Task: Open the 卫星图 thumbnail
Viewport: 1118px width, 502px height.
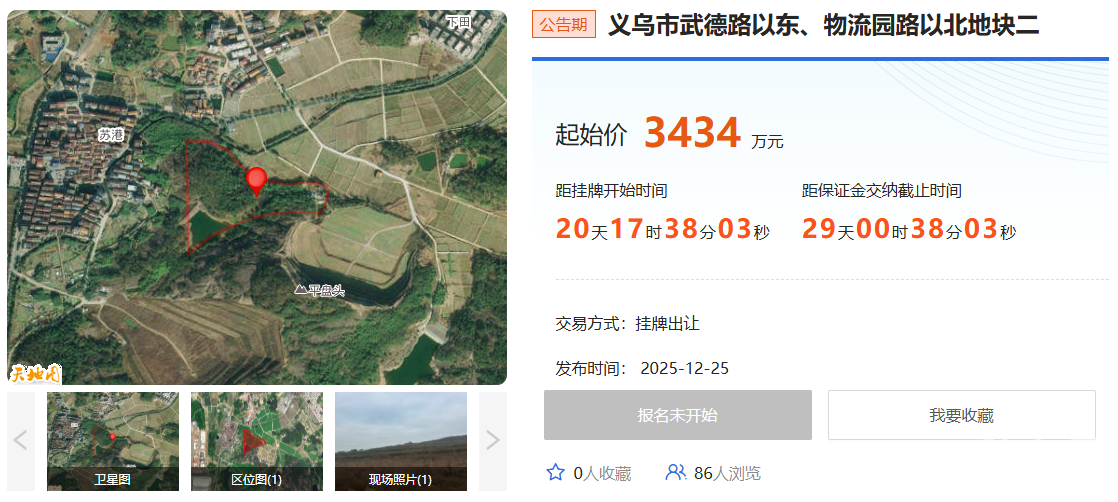Action: tap(113, 441)
